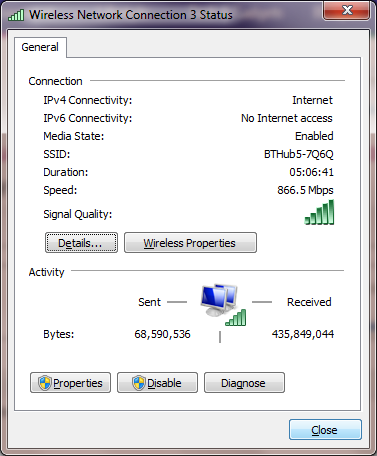The image size is (377, 456).
Task: Click the sent bytes value 68,590,536
Action: click(162, 334)
